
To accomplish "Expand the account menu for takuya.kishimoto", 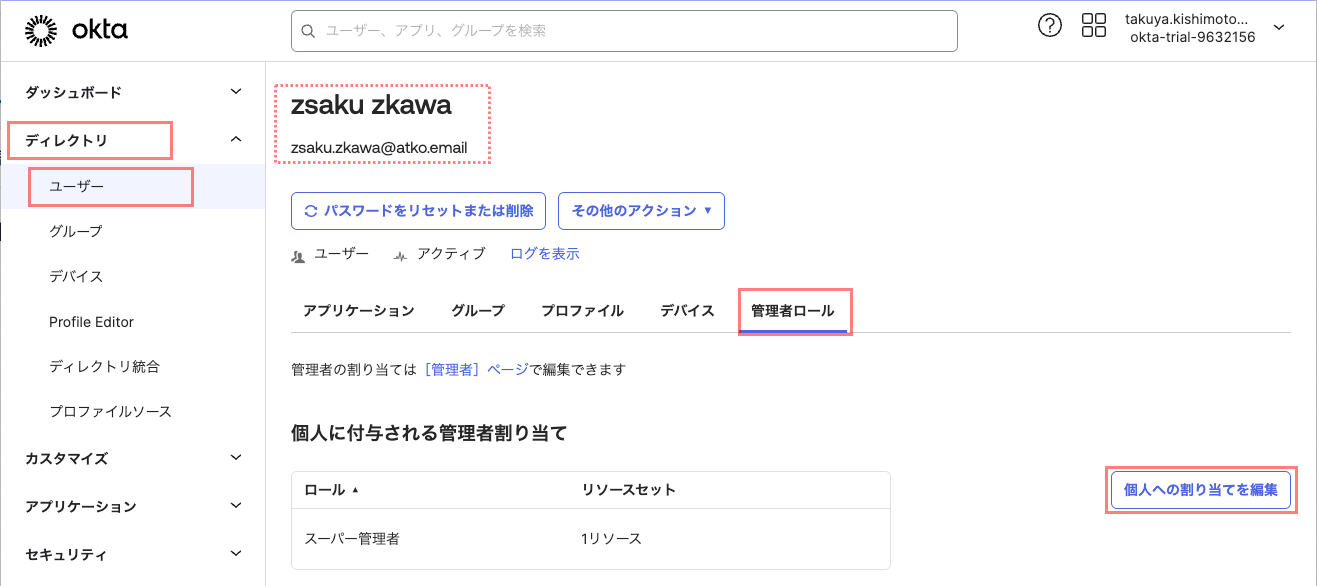I will [1278, 28].
